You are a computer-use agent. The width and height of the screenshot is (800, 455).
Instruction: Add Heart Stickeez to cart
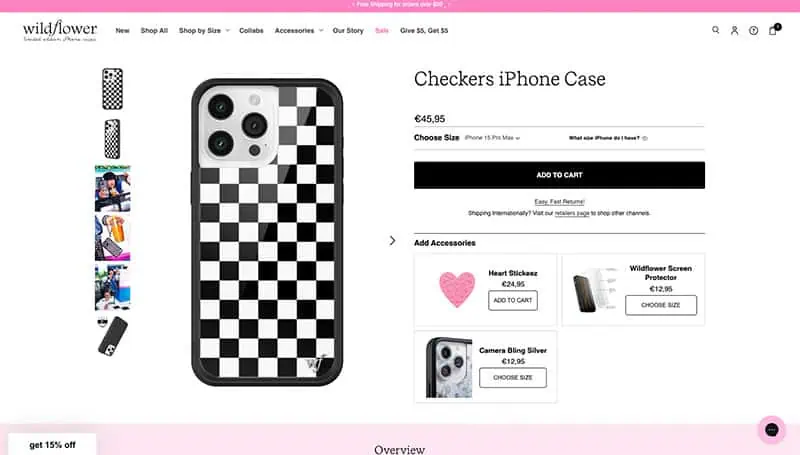coord(513,300)
